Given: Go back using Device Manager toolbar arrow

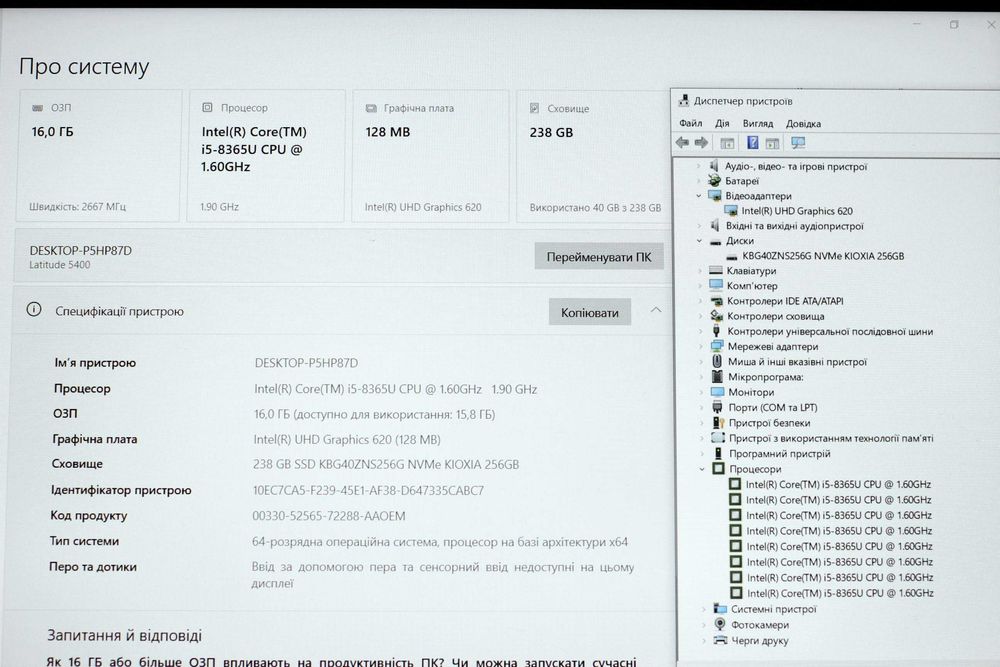Looking at the screenshot, I should 682,143.
